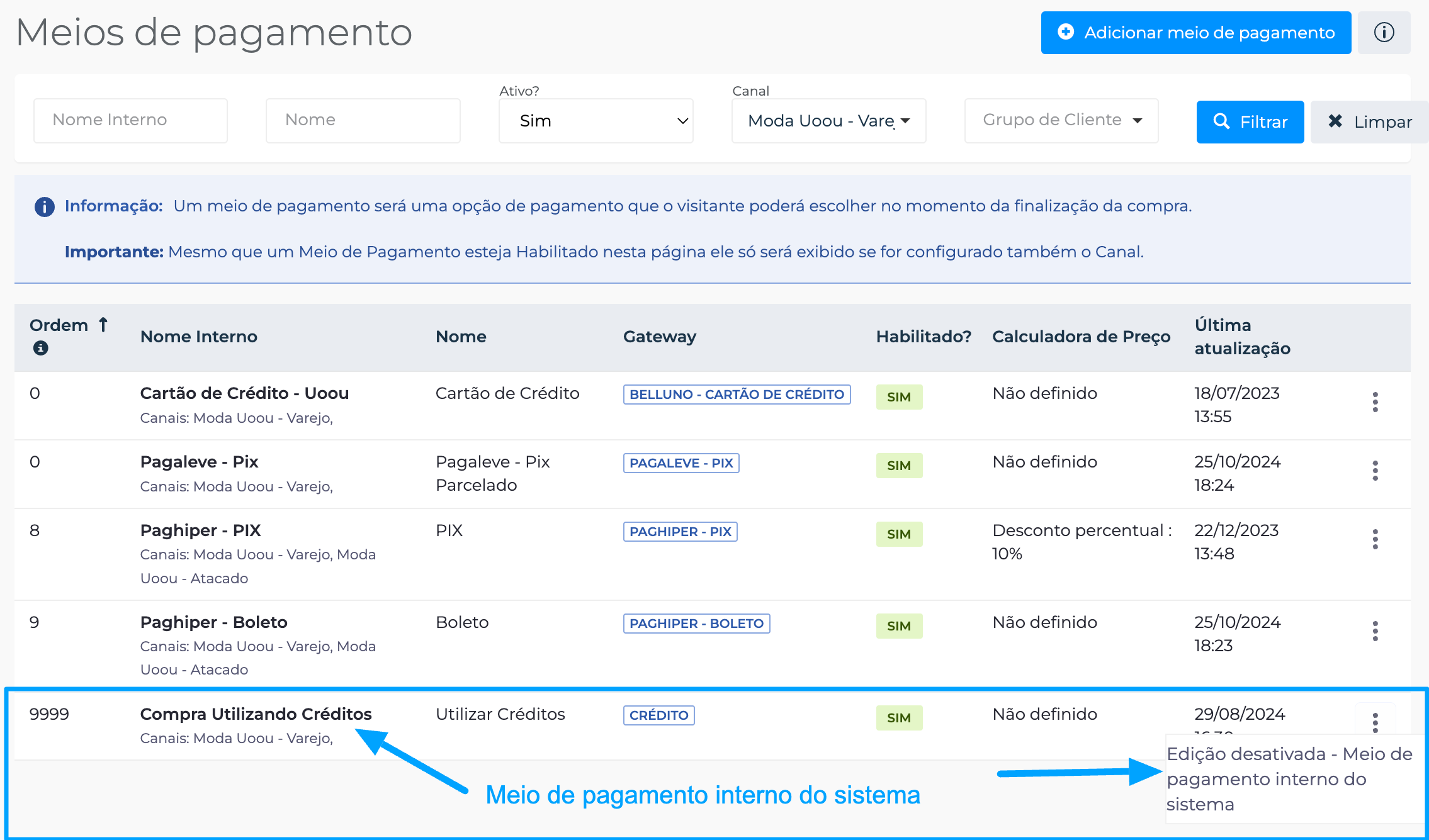Viewport: 1429px width, 840px height.
Task: Expand the Canal dropdown Moda Uoou
Action: pos(828,121)
